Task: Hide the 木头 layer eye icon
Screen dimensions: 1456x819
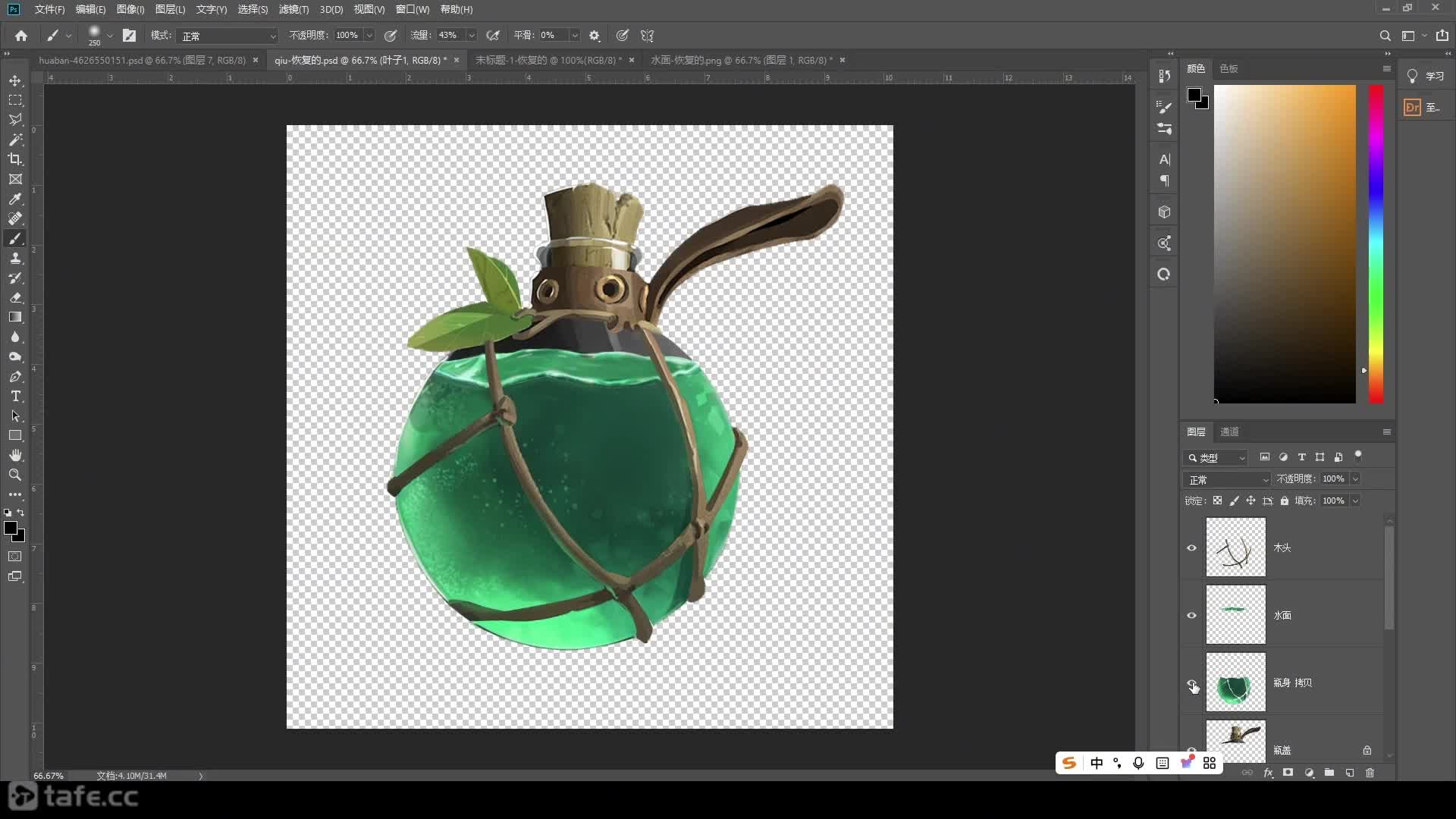Action: pyautogui.click(x=1191, y=548)
